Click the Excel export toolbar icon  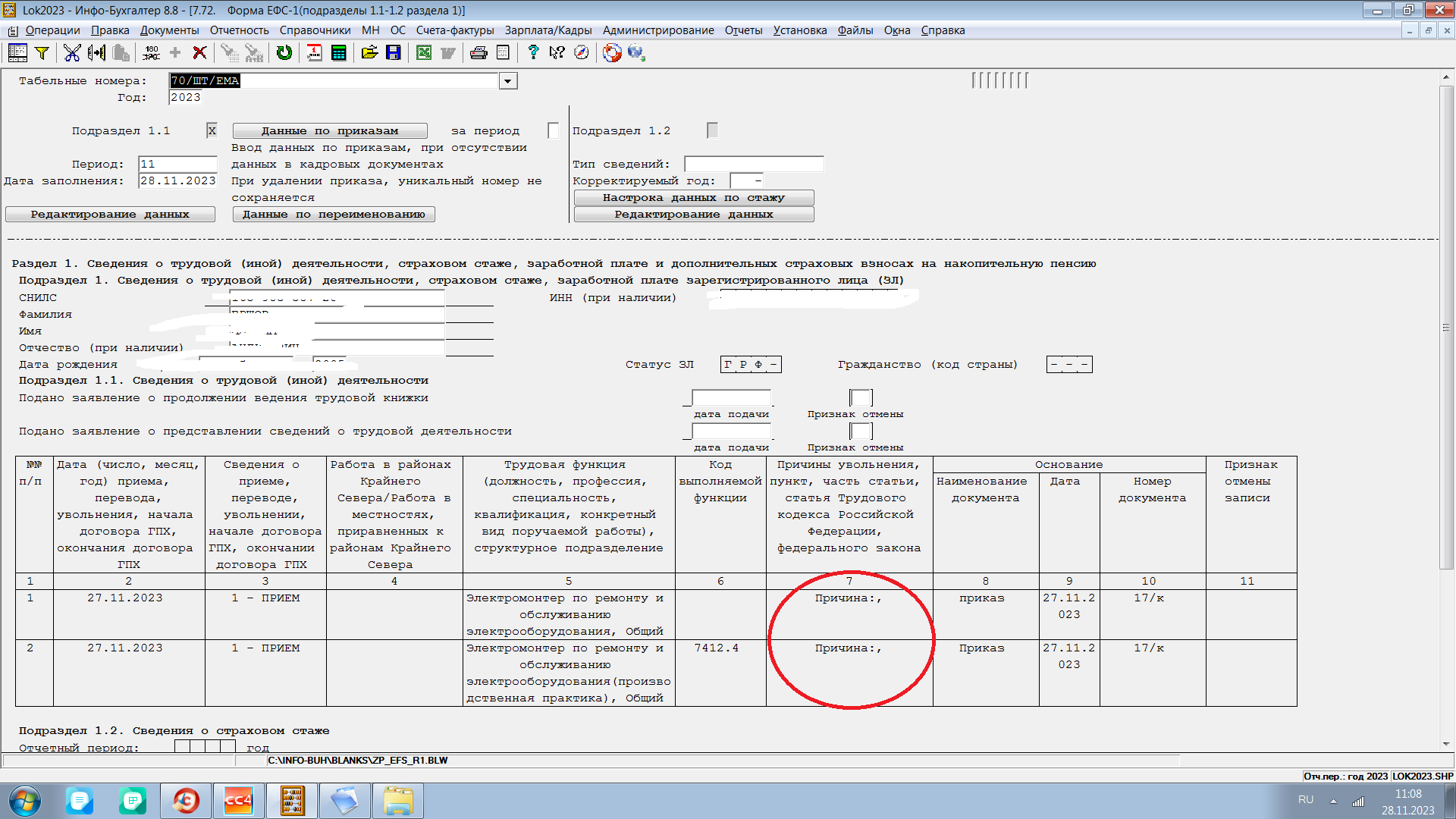click(424, 52)
